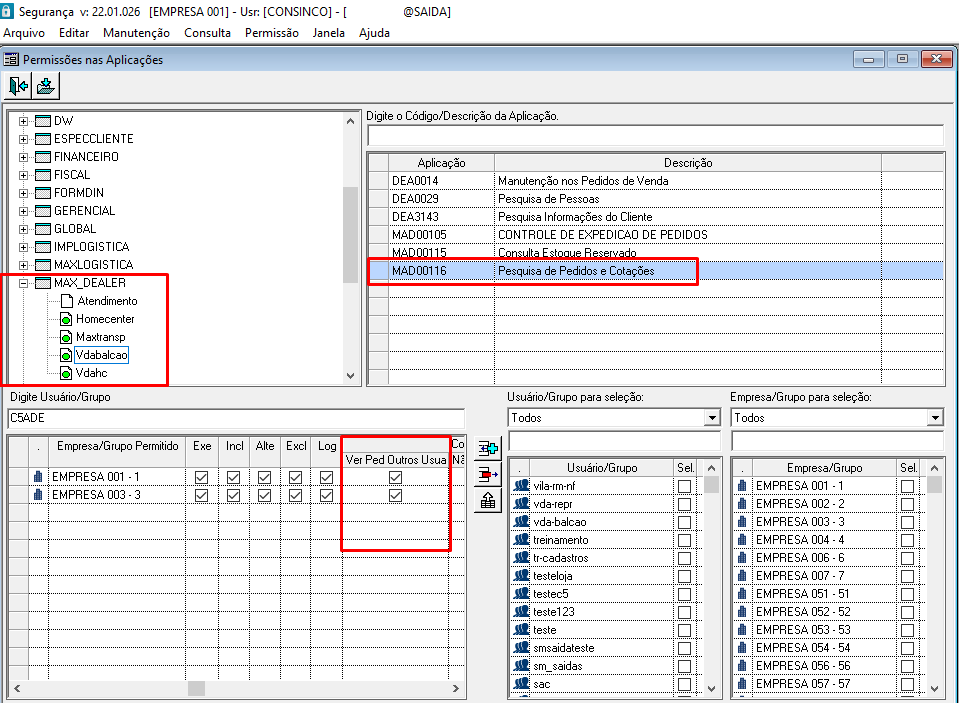Click the remove permission red arrow icon
Image resolution: width=959 pixels, height=703 pixels.
pyautogui.click(x=488, y=474)
